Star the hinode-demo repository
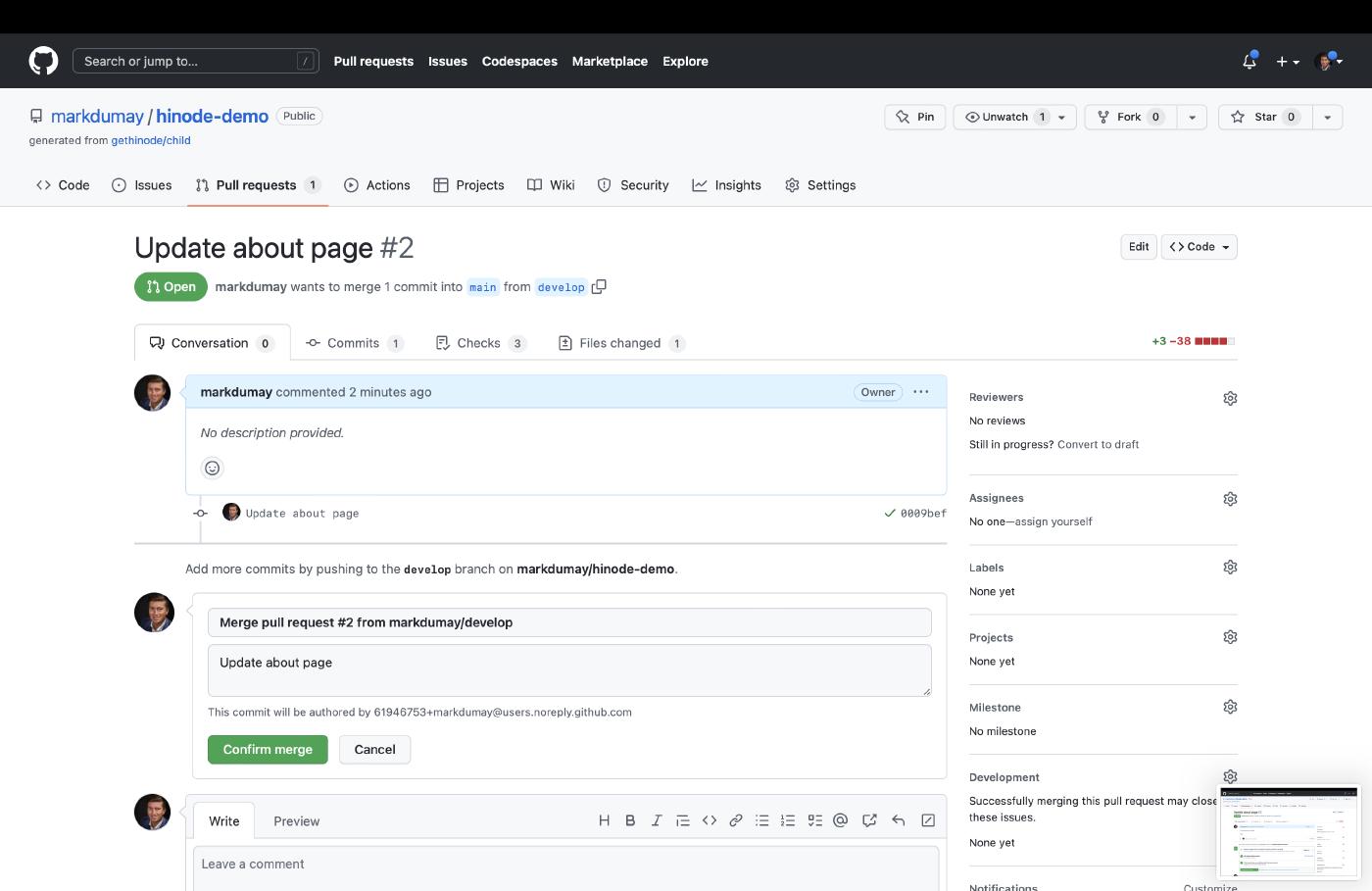Viewport: 1372px width, 891px height. pos(1264,117)
